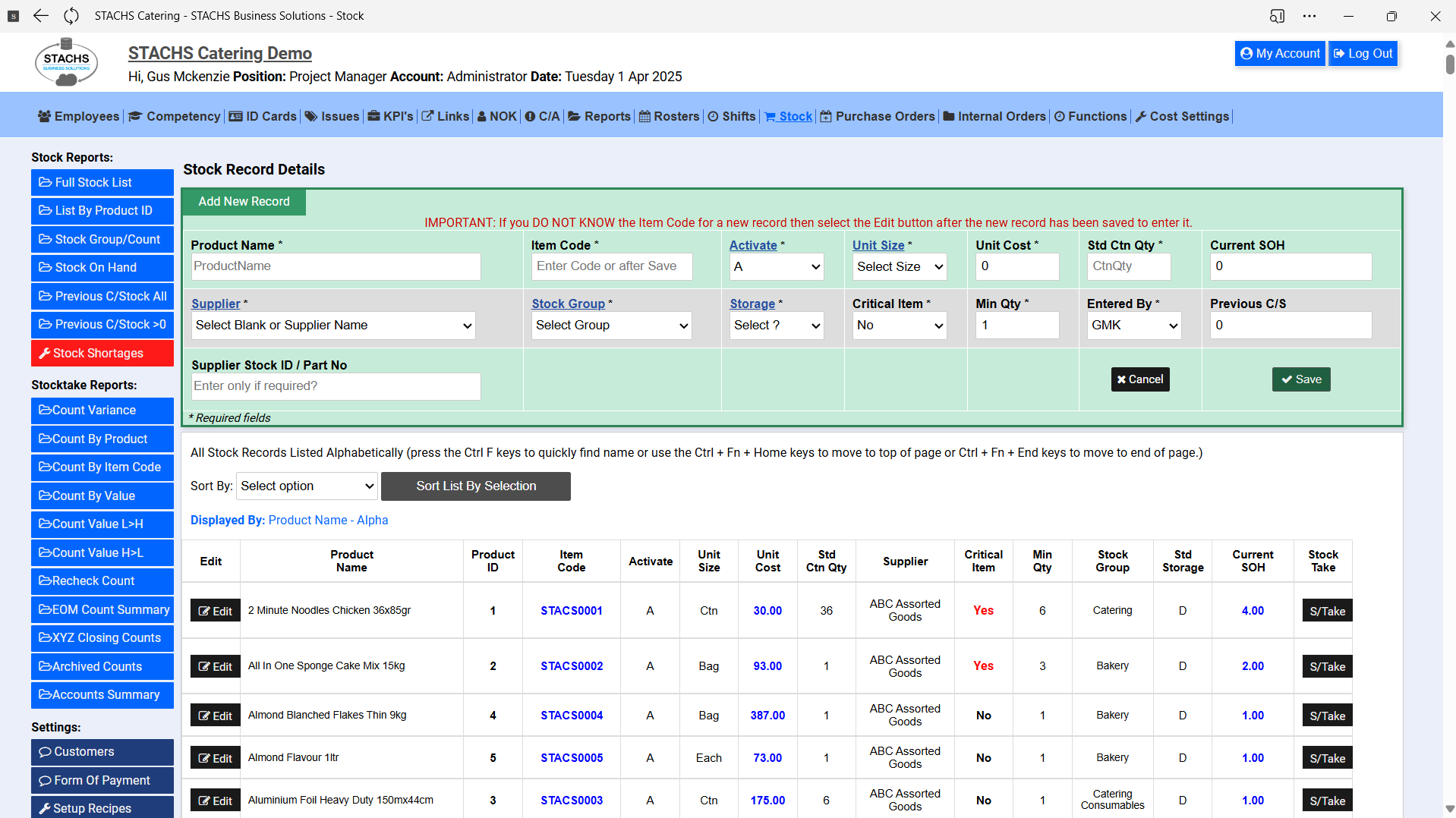Image resolution: width=1456 pixels, height=818 pixels.
Task: Open the Links menu
Action: [446, 116]
